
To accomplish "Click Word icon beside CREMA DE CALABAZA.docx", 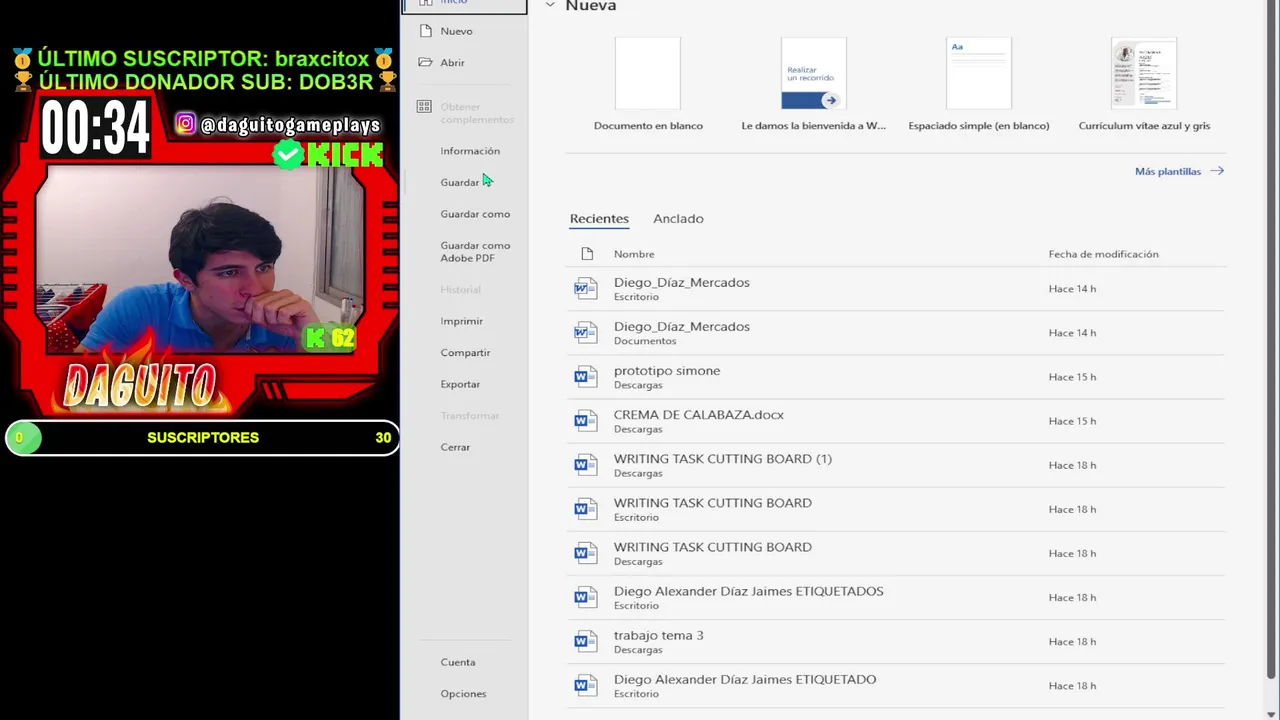I will (585, 421).
